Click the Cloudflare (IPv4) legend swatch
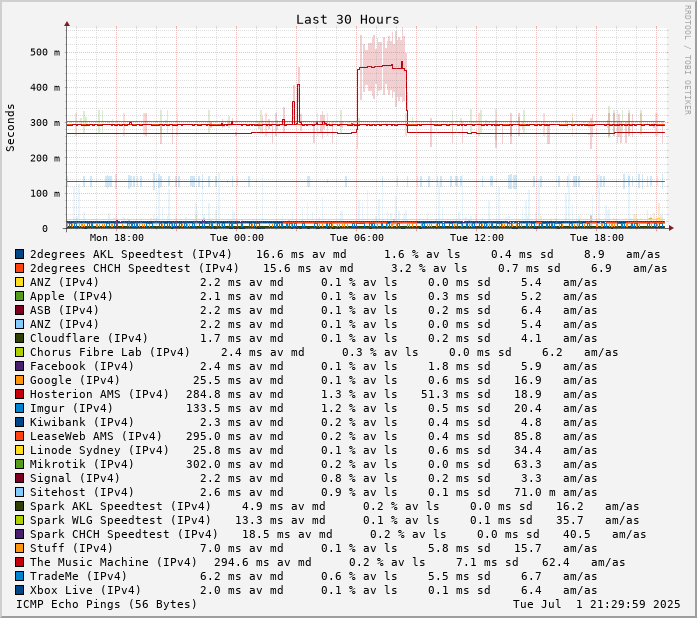This screenshot has width=697, height=618. click(20, 338)
